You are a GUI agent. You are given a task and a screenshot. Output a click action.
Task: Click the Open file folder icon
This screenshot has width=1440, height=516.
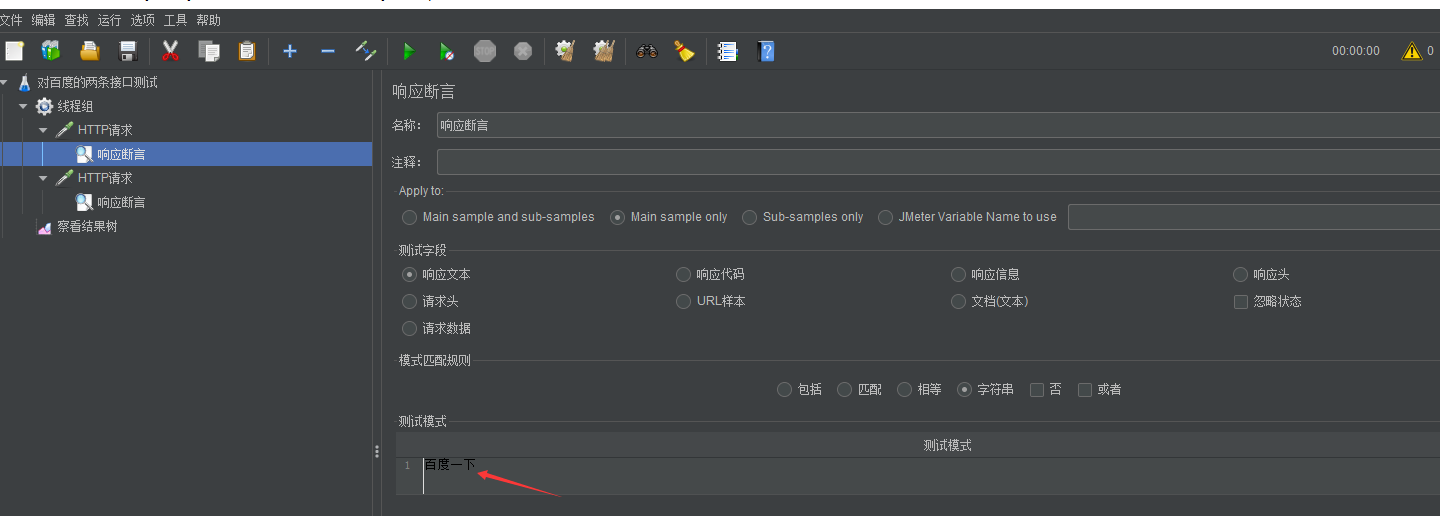pos(90,51)
